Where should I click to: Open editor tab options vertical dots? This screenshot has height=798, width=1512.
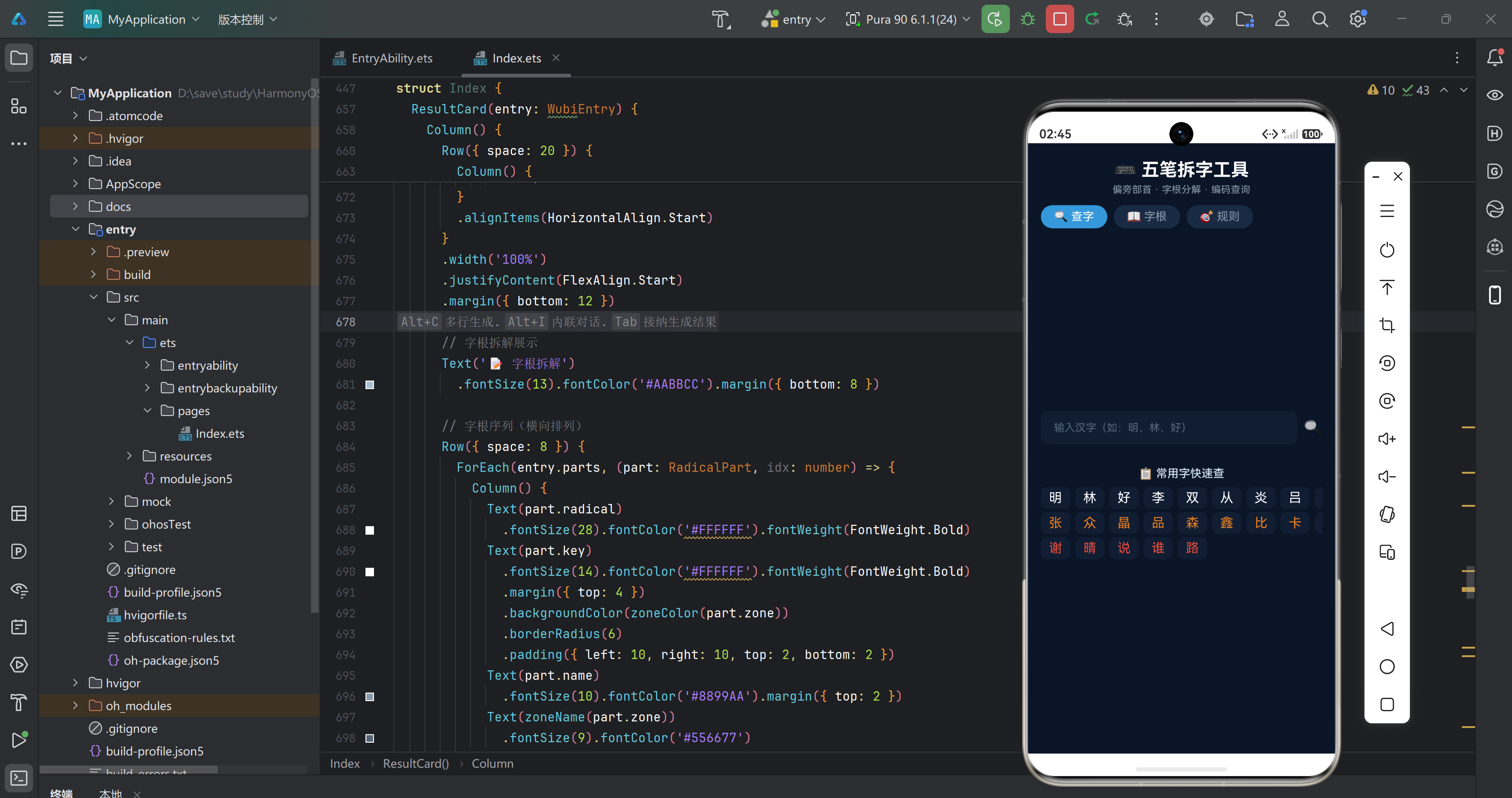pos(1457,58)
